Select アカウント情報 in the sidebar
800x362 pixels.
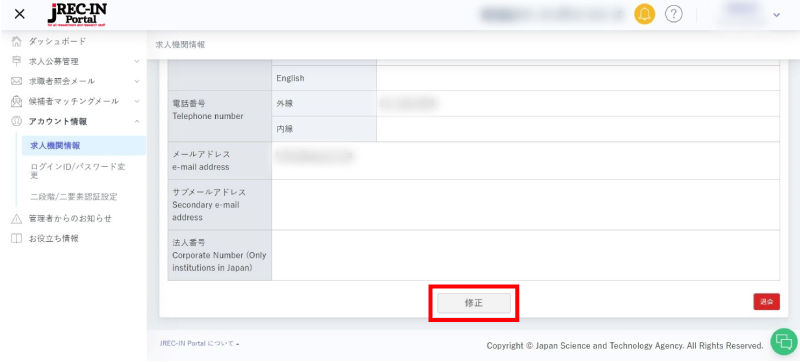click(x=58, y=121)
